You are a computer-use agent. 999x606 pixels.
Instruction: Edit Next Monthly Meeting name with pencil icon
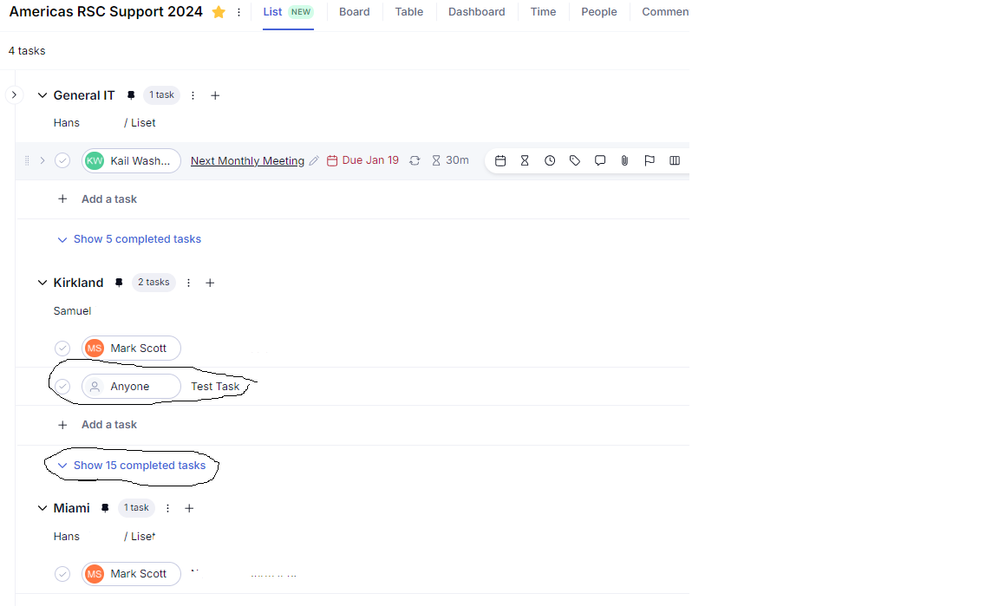click(313, 161)
